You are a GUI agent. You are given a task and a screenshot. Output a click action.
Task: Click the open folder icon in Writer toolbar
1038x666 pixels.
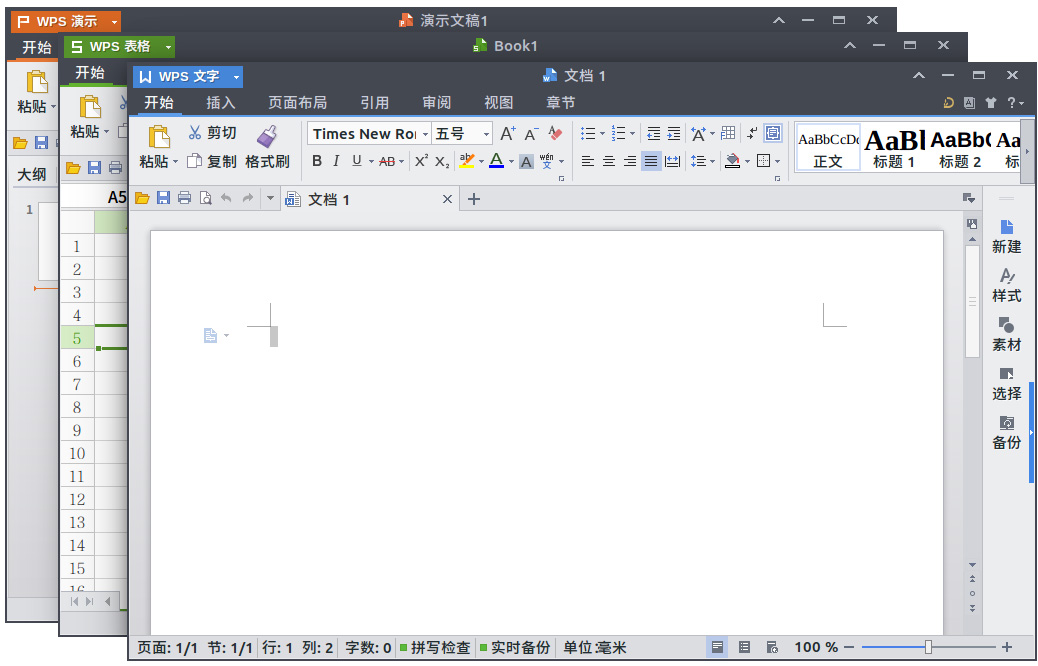click(x=142, y=198)
